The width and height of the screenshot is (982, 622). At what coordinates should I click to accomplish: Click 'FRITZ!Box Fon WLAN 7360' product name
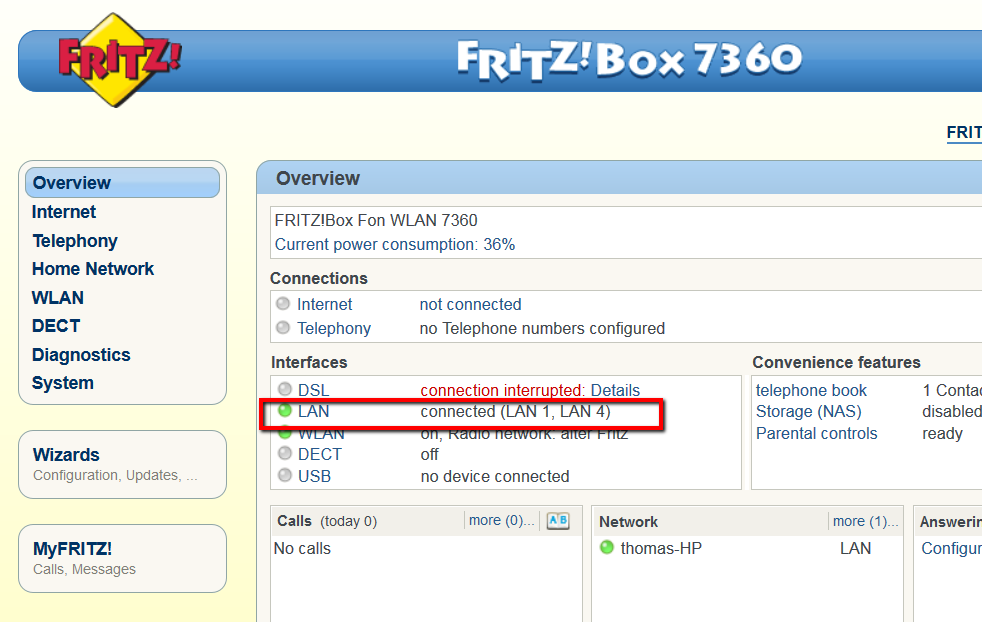[x=376, y=220]
